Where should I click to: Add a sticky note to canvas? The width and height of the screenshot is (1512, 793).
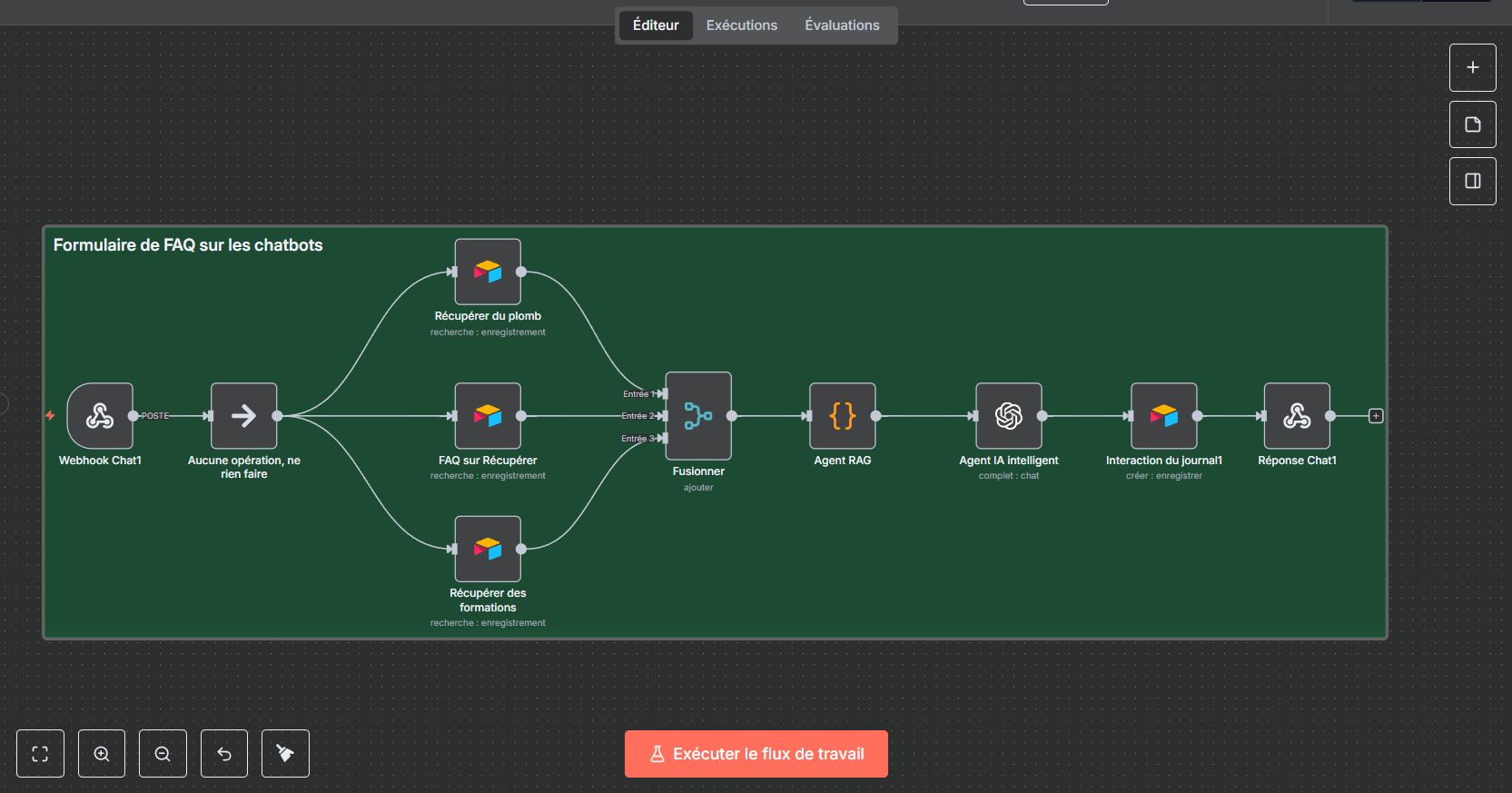tap(1472, 124)
